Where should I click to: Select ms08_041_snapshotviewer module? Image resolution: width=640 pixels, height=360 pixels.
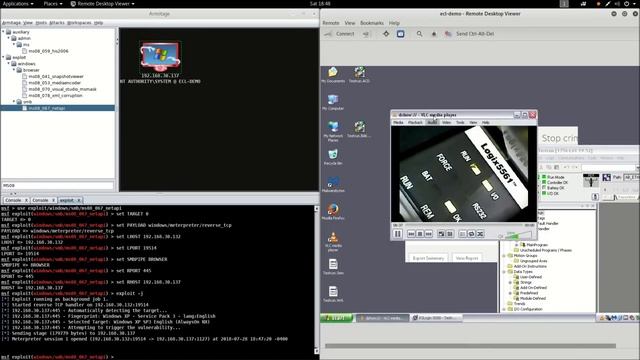pyautogui.click(x=56, y=76)
